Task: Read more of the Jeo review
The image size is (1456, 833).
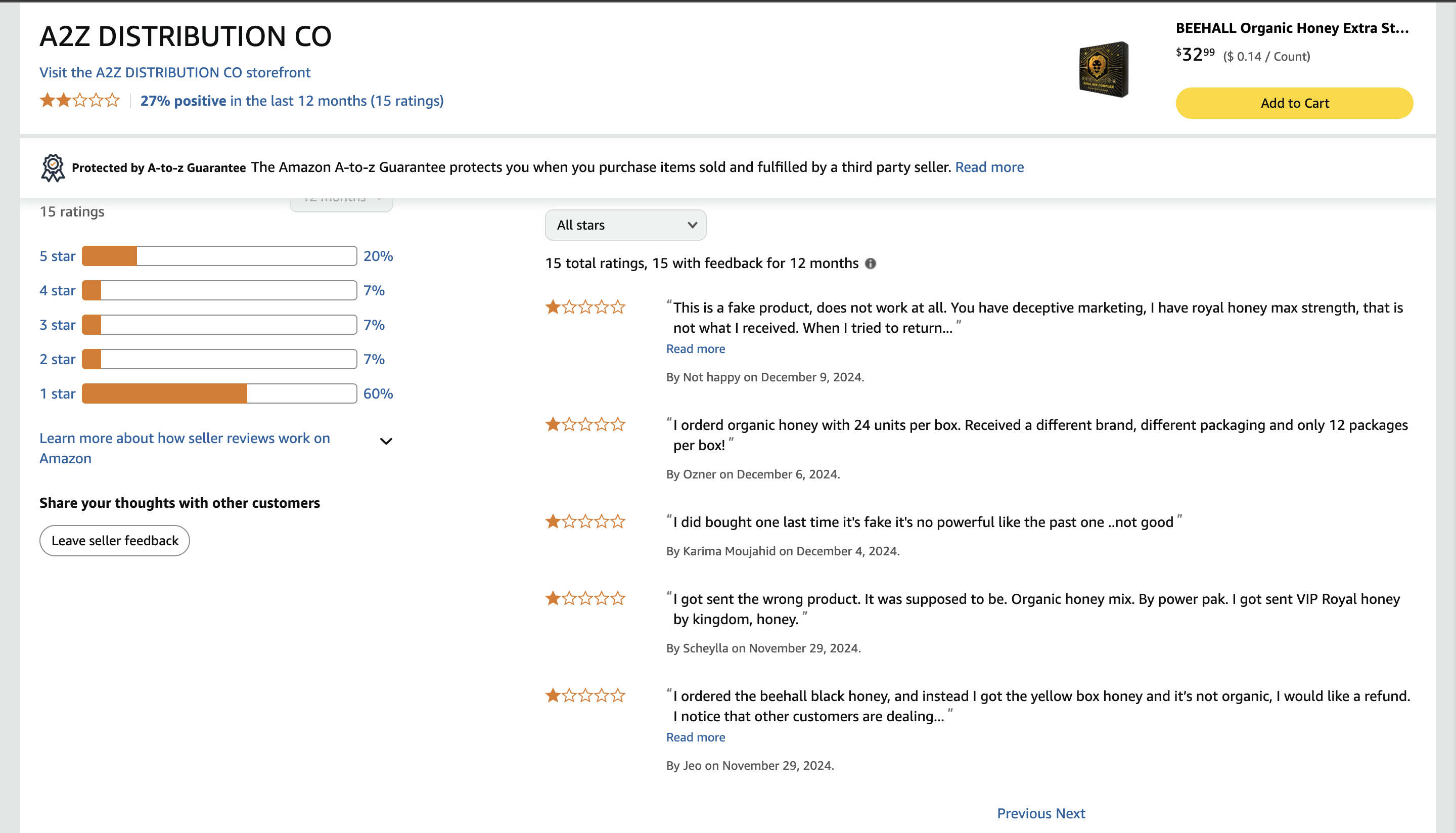Action: pos(696,737)
